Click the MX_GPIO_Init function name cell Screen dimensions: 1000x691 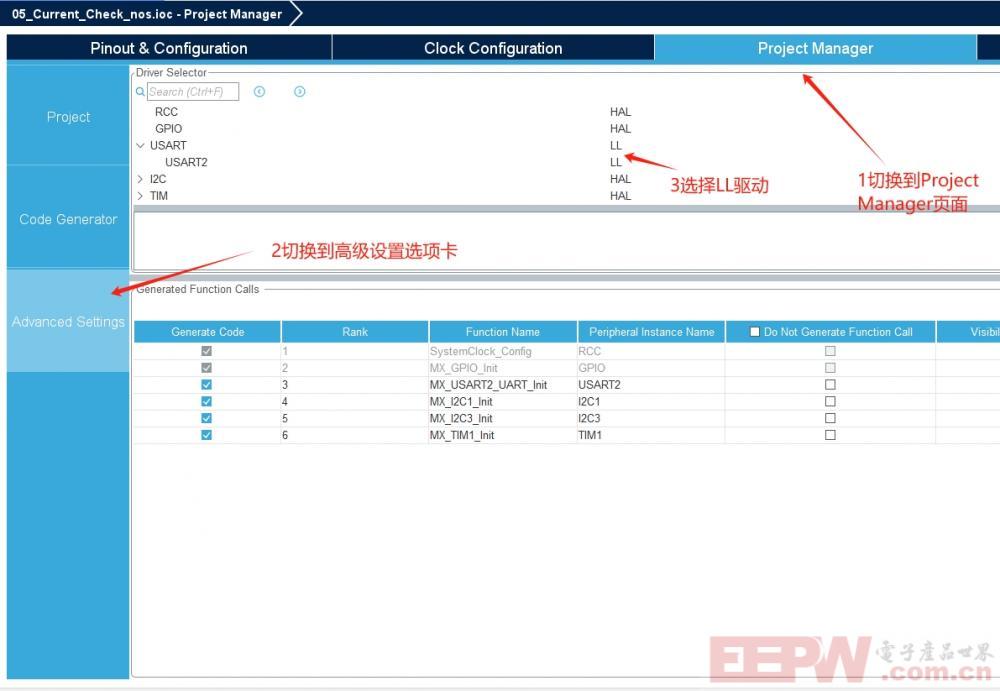[x=503, y=368]
